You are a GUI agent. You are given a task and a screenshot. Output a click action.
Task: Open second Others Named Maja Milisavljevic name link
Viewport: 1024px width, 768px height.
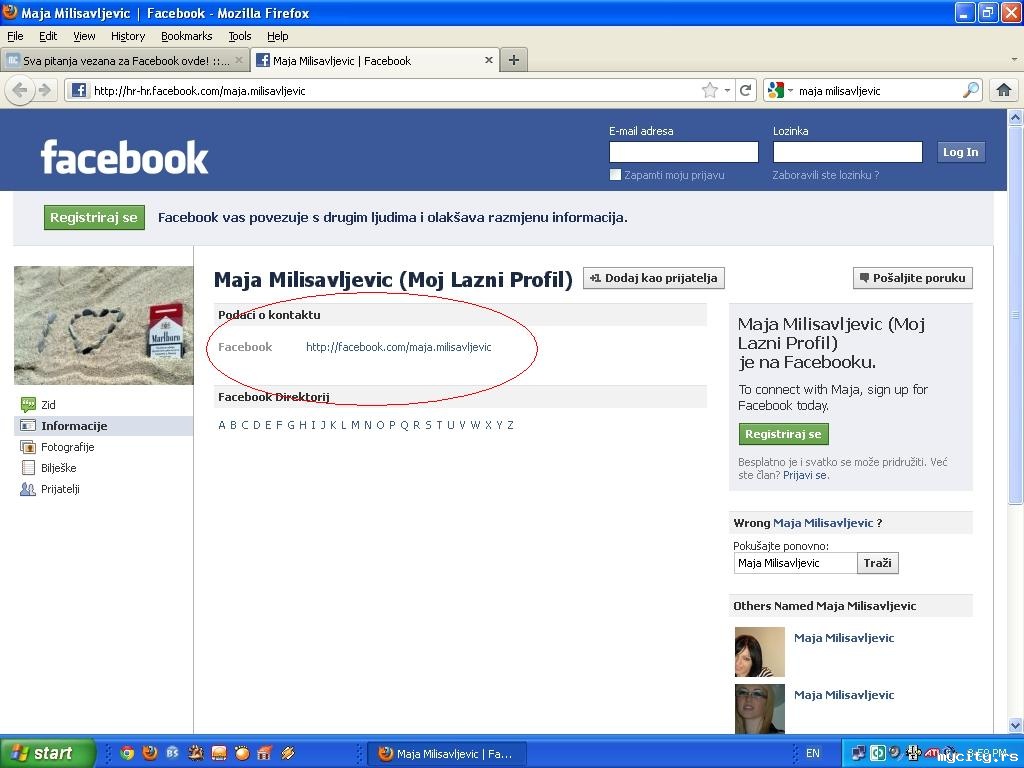point(844,695)
